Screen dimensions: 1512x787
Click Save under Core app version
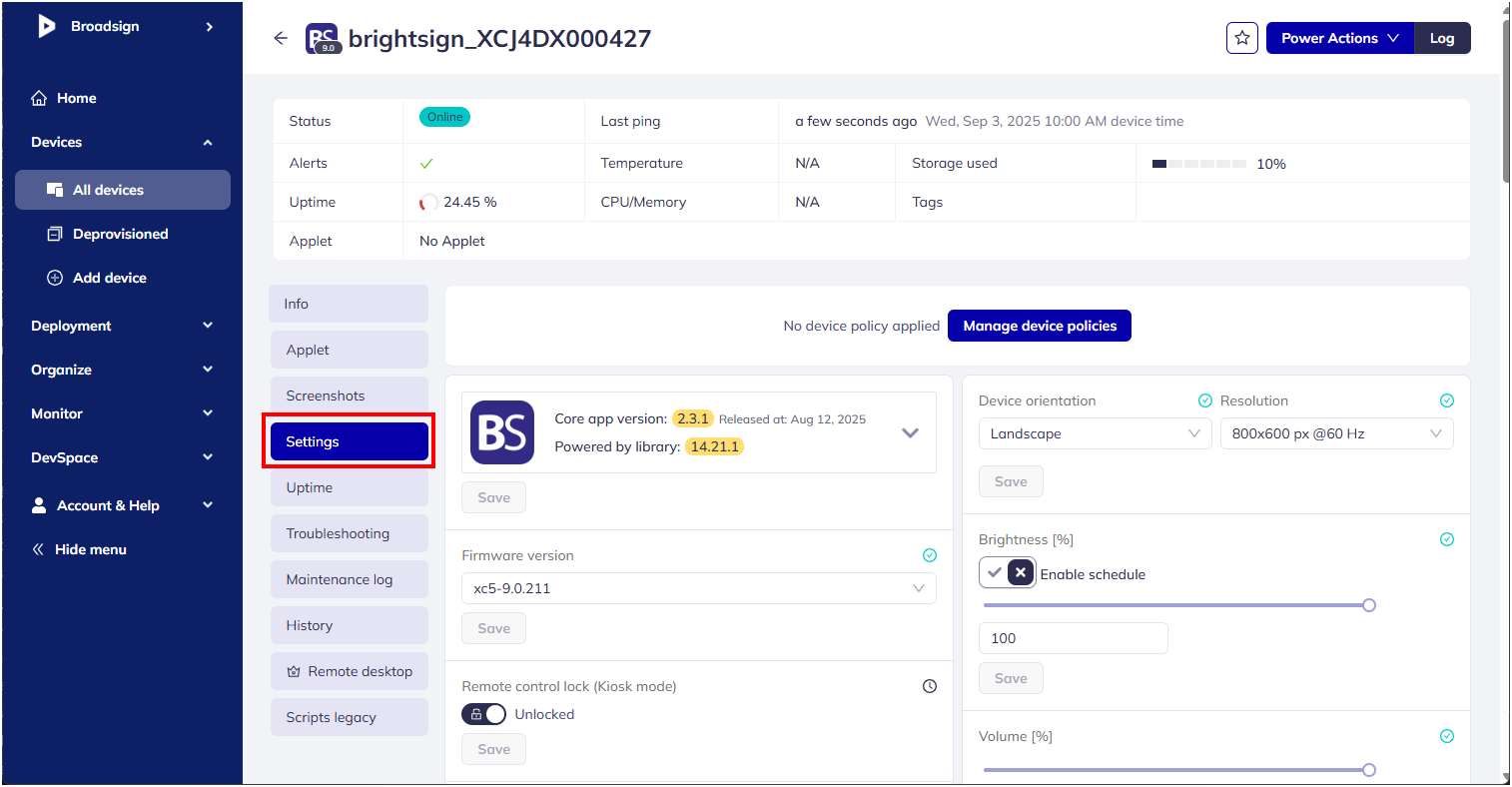point(493,497)
